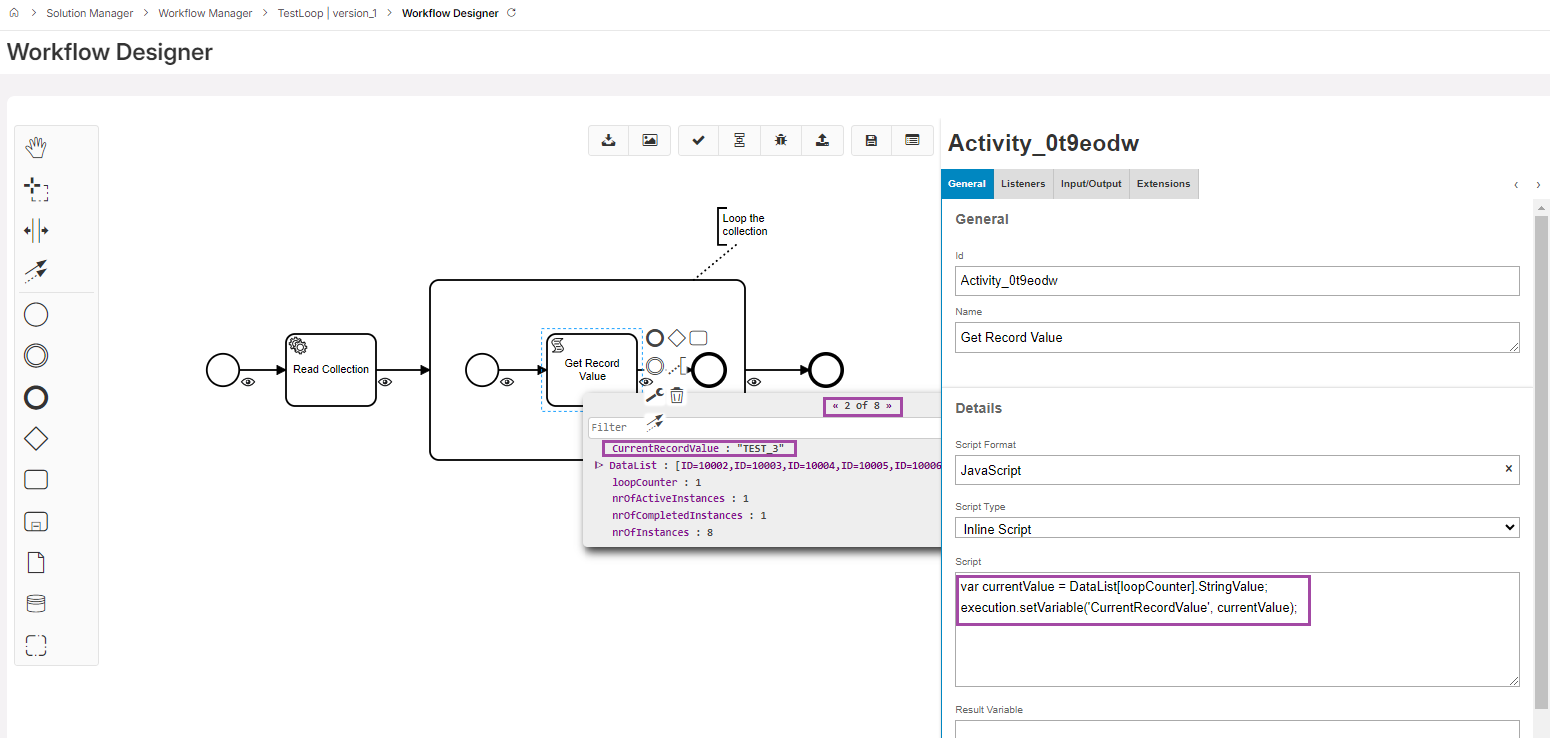Delete Get Record Value with the trash icon
Viewport: 1550px width, 738px height.
(x=677, y=395)
